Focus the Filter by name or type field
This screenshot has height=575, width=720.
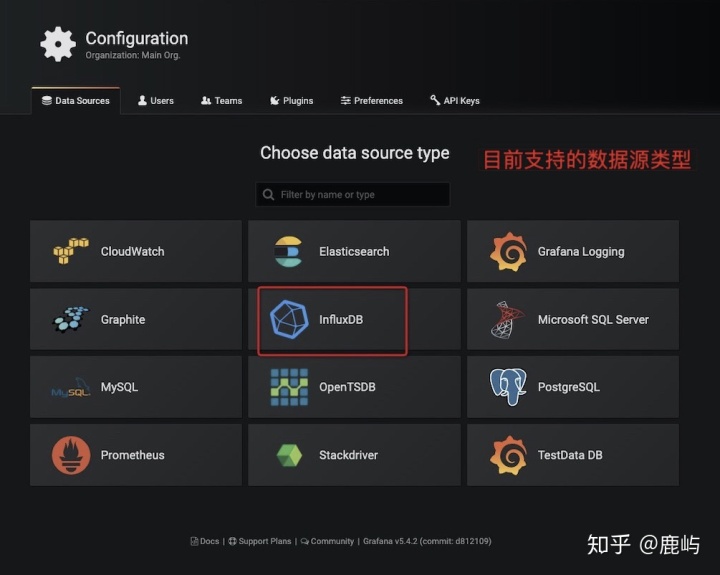pyautogui.click(x=353, y=194)
